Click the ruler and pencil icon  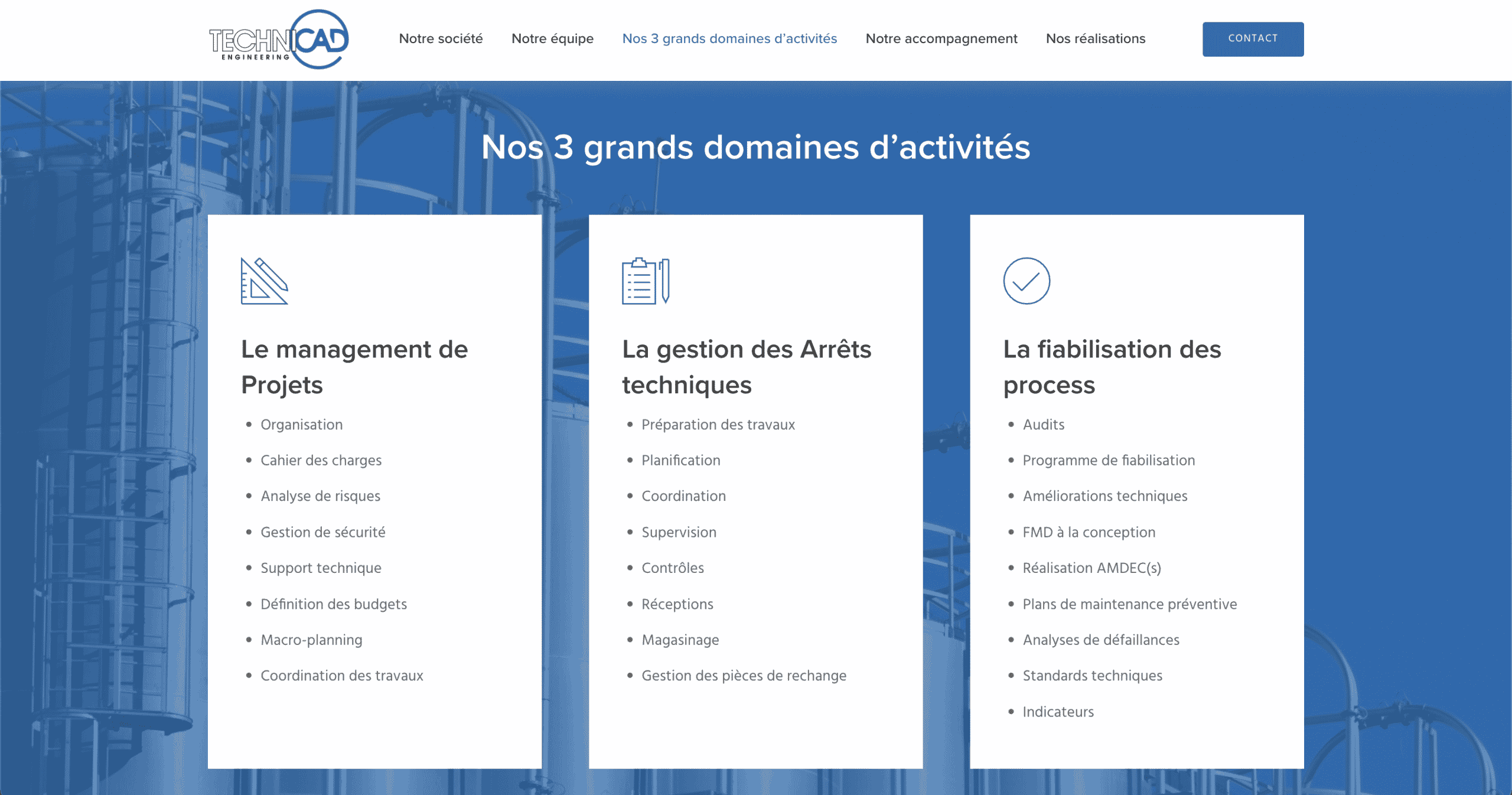tap(264, 281)
